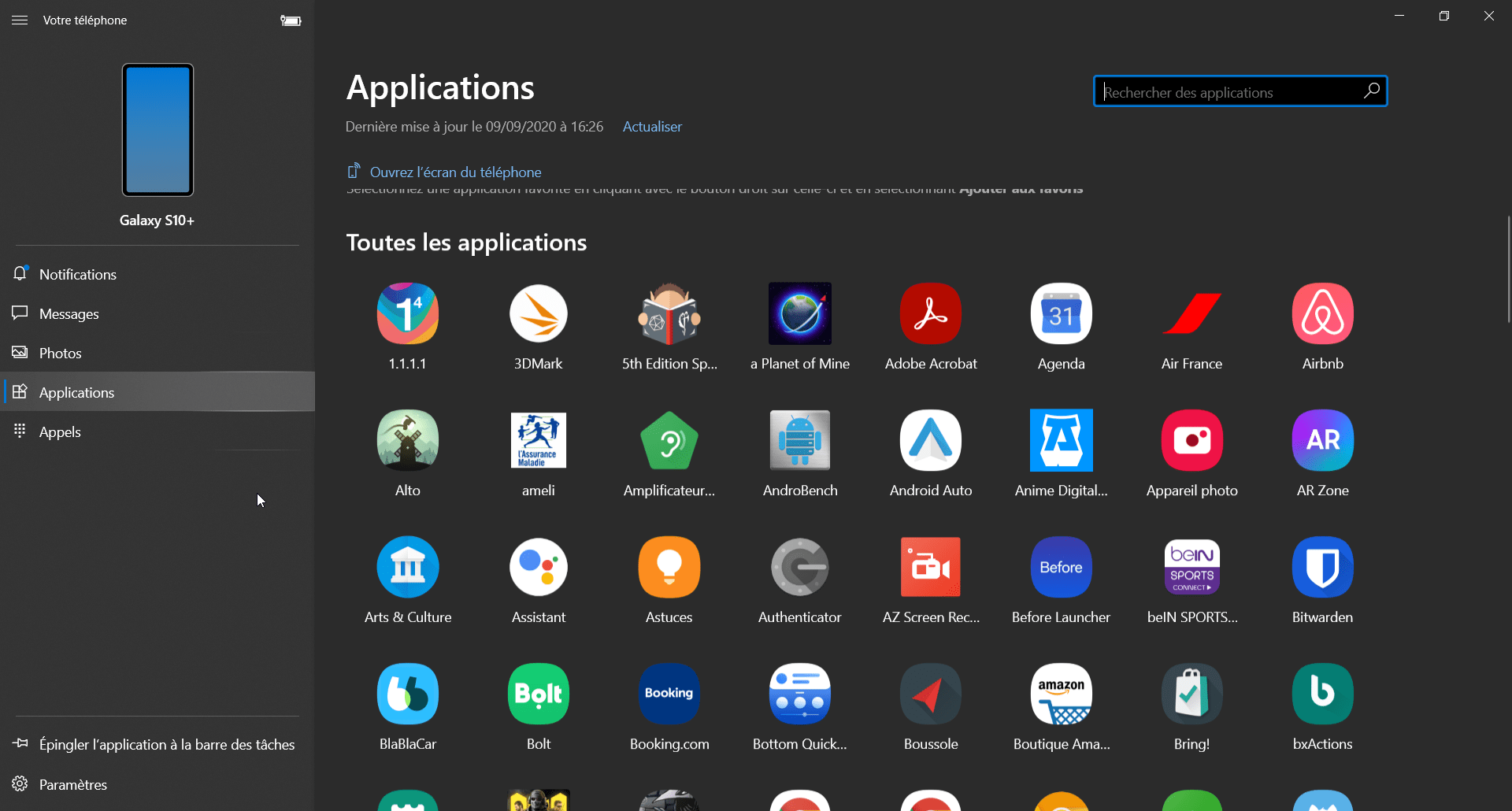This screenshot has height=811, width=1512.
Task: Toggle the hamburger navigation menu
Action: (x=20, y=20)
